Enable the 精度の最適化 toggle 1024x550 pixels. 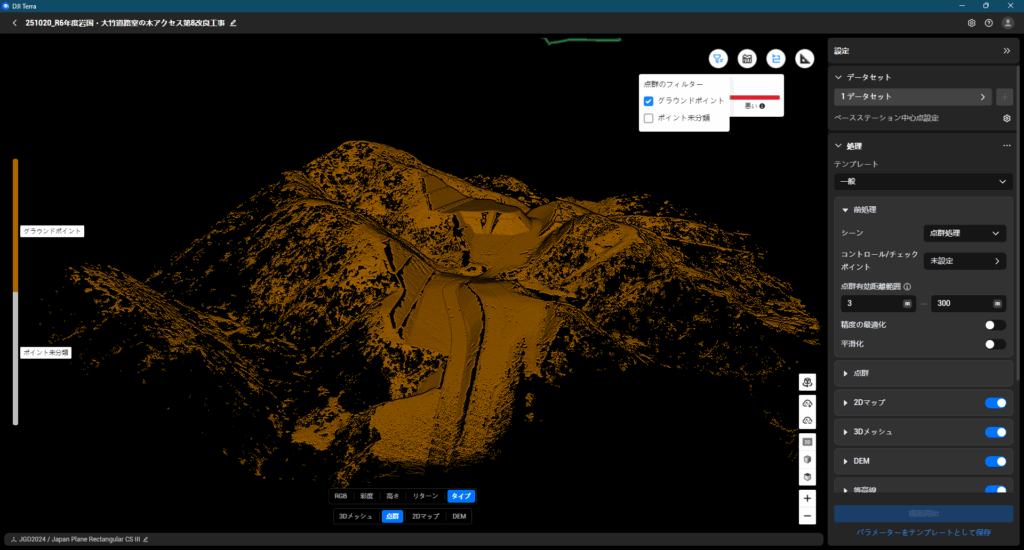[x=994, y=325]
